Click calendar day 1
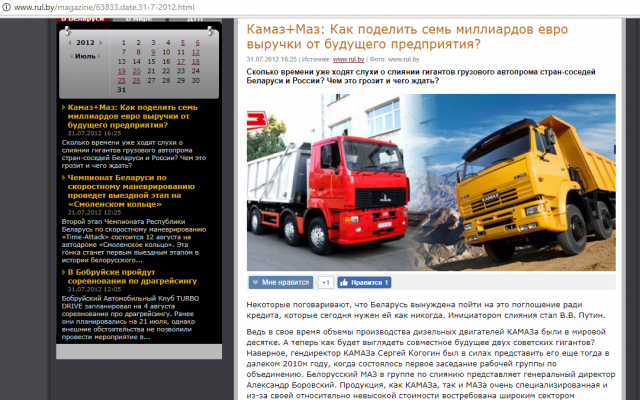 (x=124, y=42)
